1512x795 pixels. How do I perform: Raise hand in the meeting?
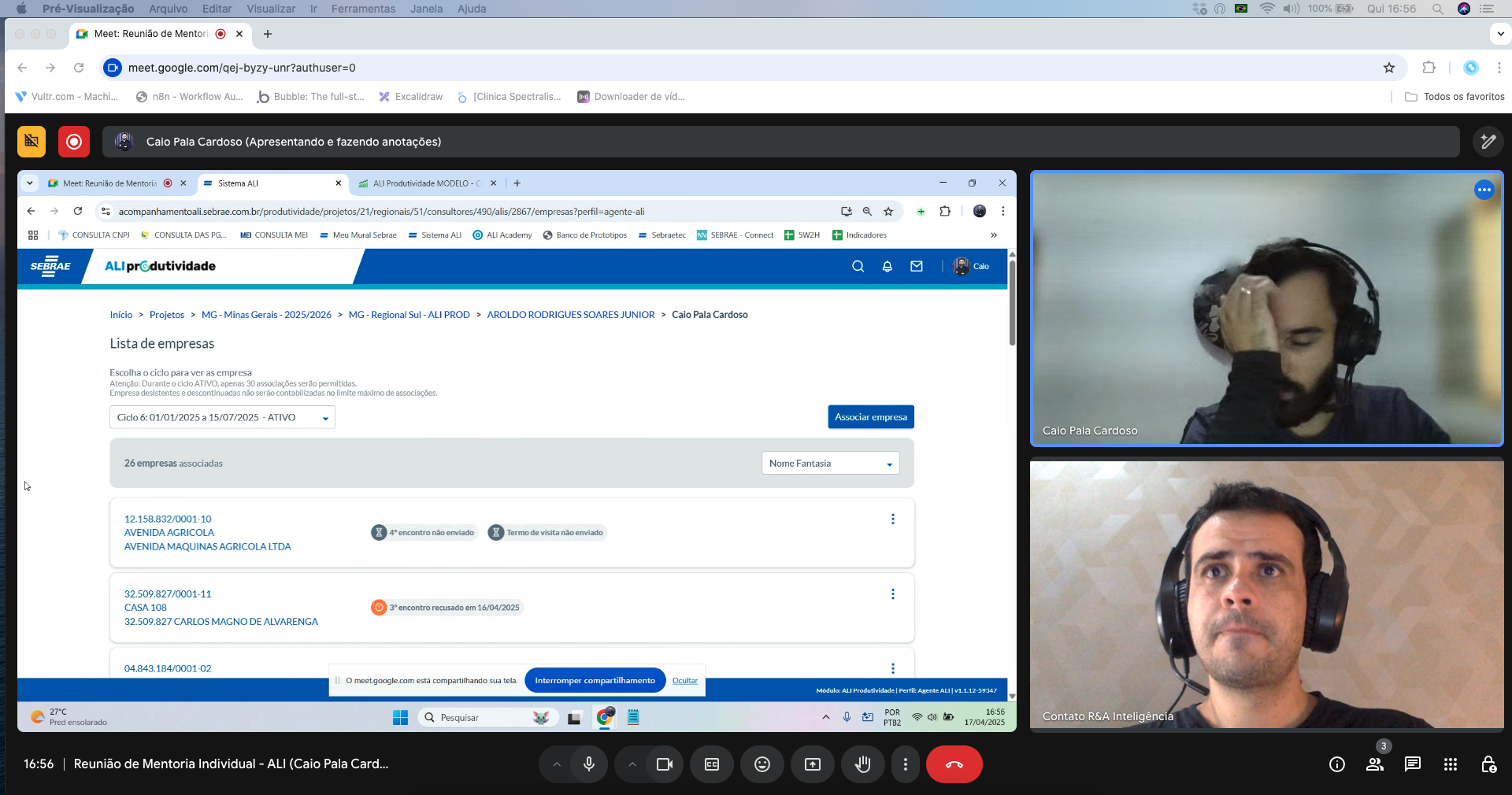pyautogui.click(x=863, y=764)
